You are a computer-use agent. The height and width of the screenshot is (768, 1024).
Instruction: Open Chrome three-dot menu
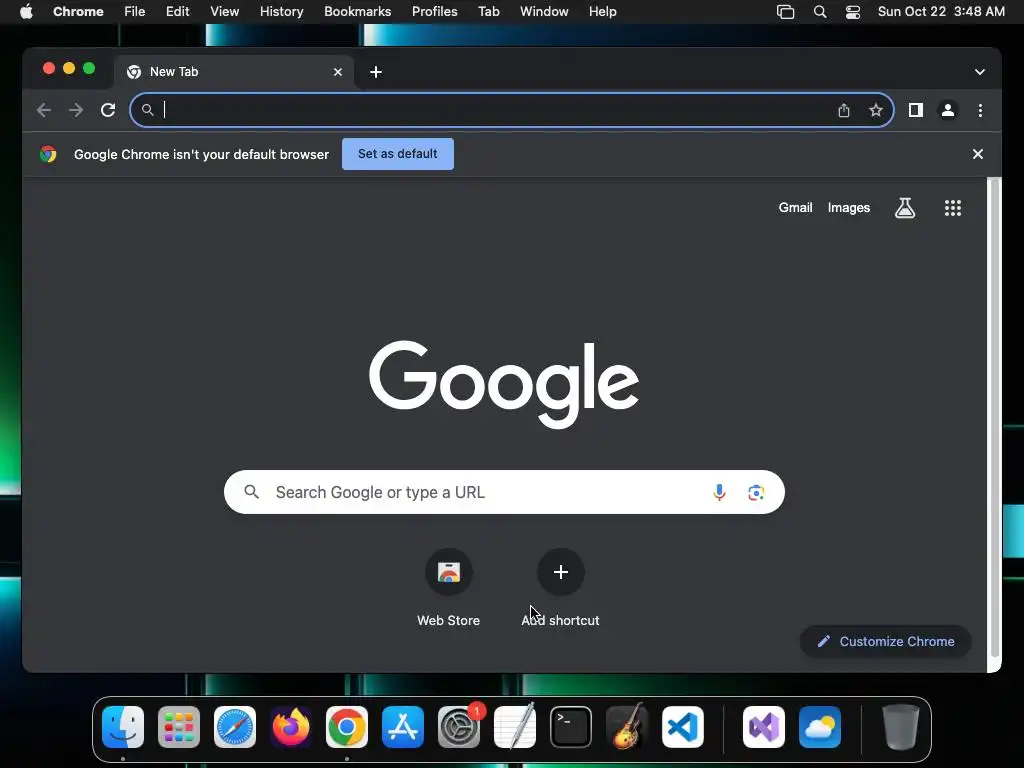980,110
